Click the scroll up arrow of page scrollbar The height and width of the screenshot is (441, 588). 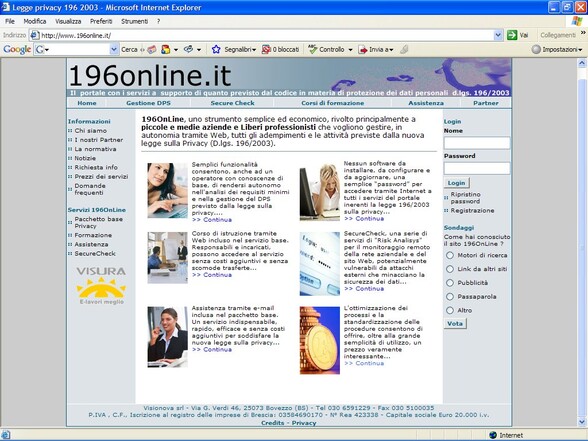pyautogui.click(x=582, y=63)
